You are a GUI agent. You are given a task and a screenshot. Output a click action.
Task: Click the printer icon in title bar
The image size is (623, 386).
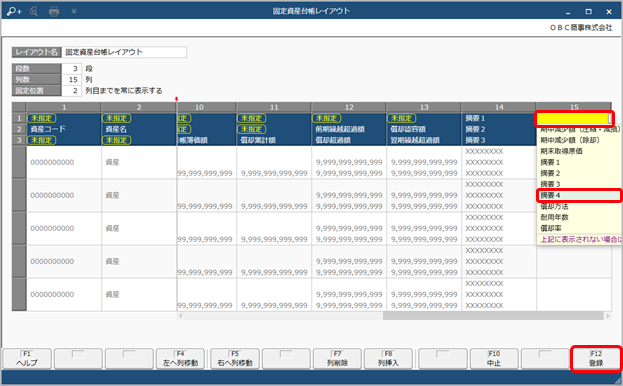click(54, 12)
